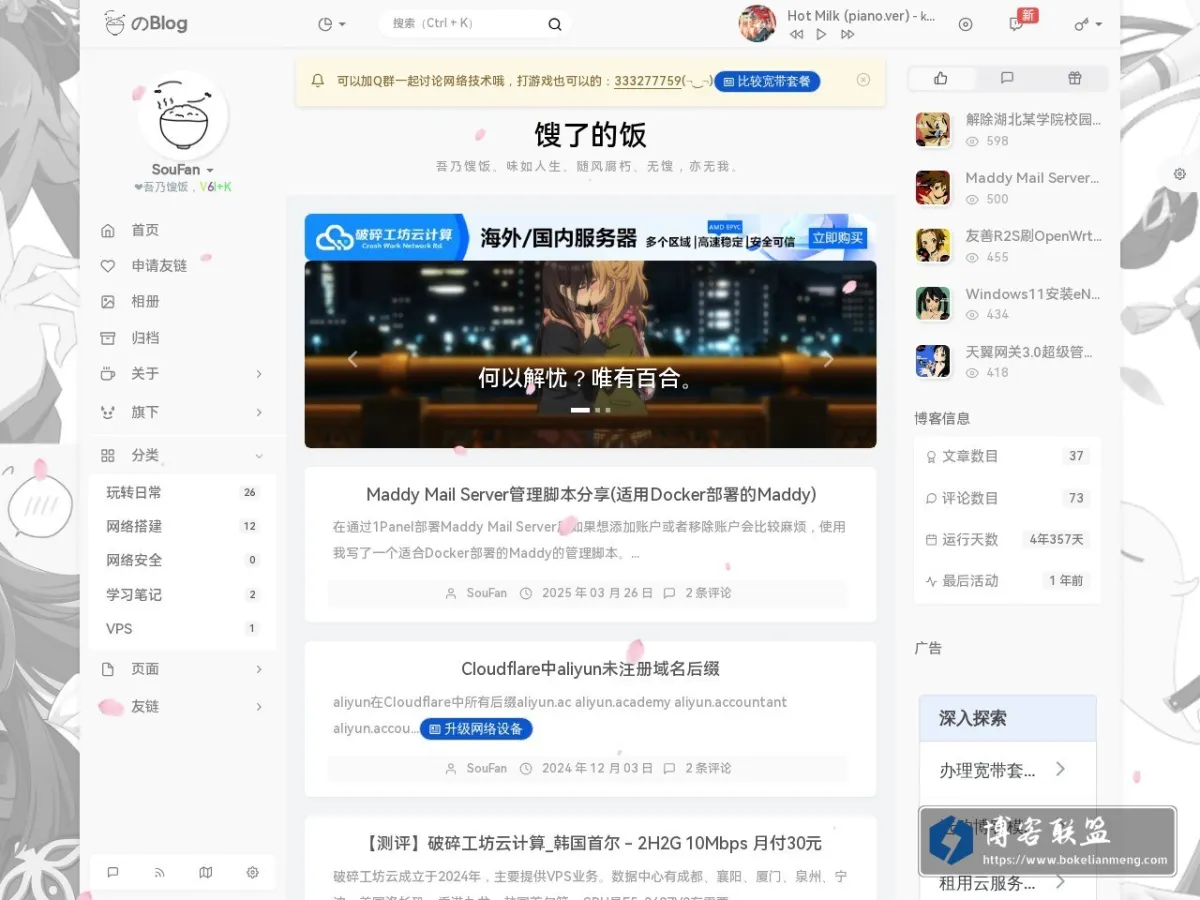The image size is (1200, 900).
Task: Go to previous carousel slide
Action: [352, 360]
